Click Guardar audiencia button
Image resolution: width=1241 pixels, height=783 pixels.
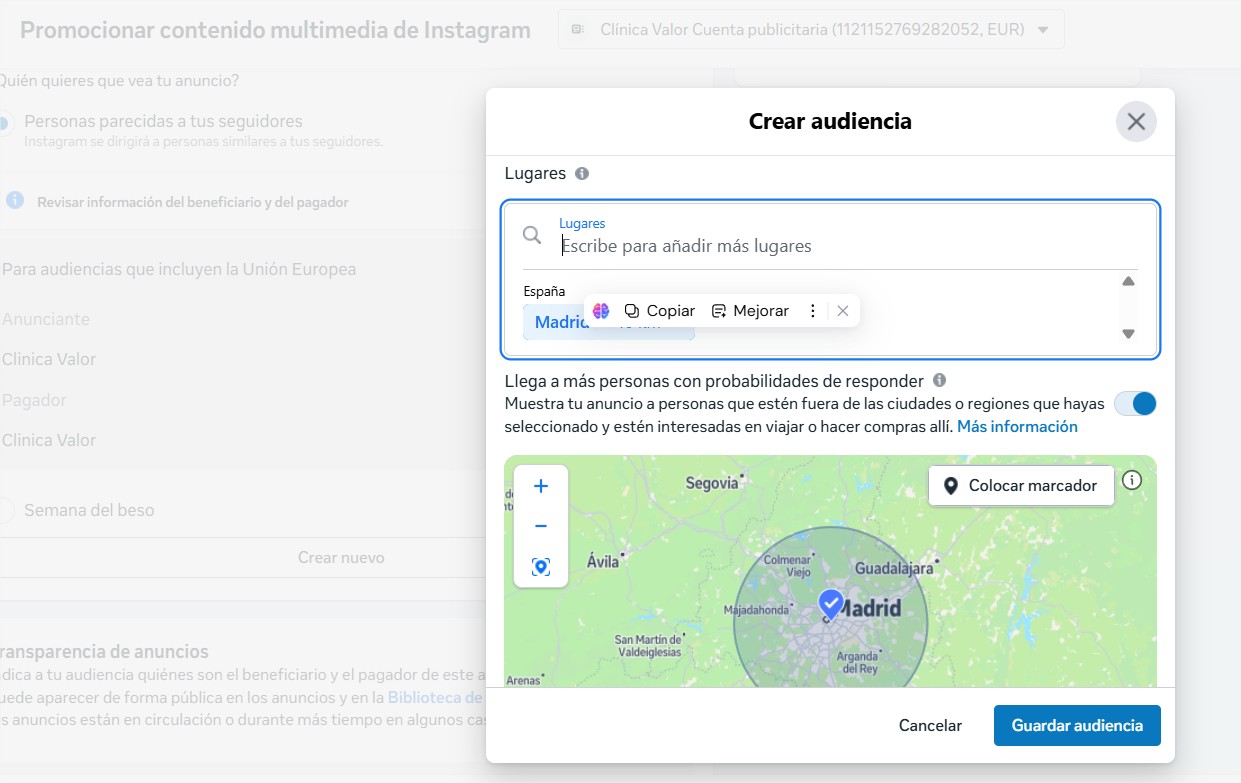click(1077, 726)
